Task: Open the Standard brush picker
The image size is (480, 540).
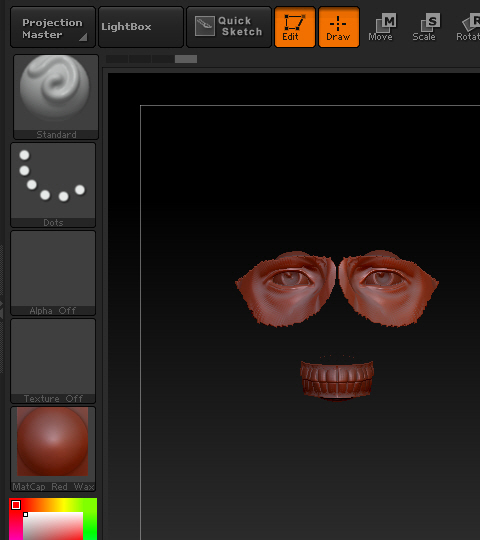Action: click(x=56, y=97)
